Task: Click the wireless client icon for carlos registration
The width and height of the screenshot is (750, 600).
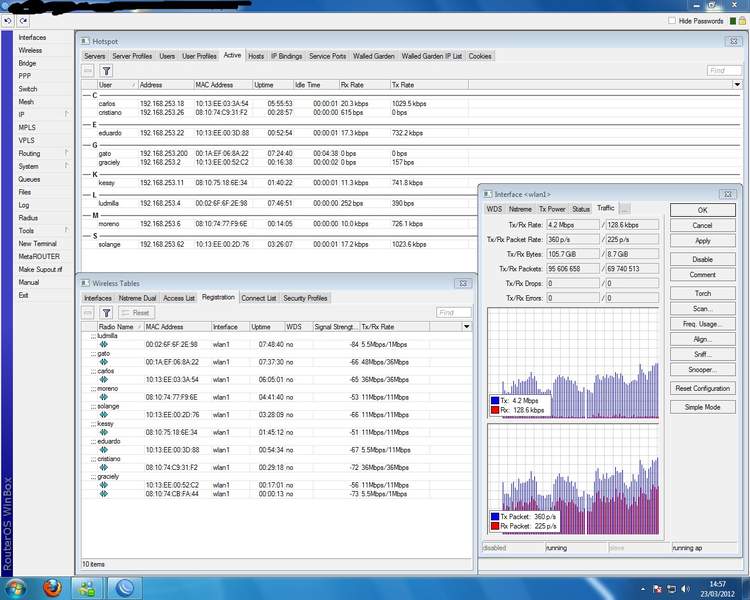Action: (x=103, y=379)
